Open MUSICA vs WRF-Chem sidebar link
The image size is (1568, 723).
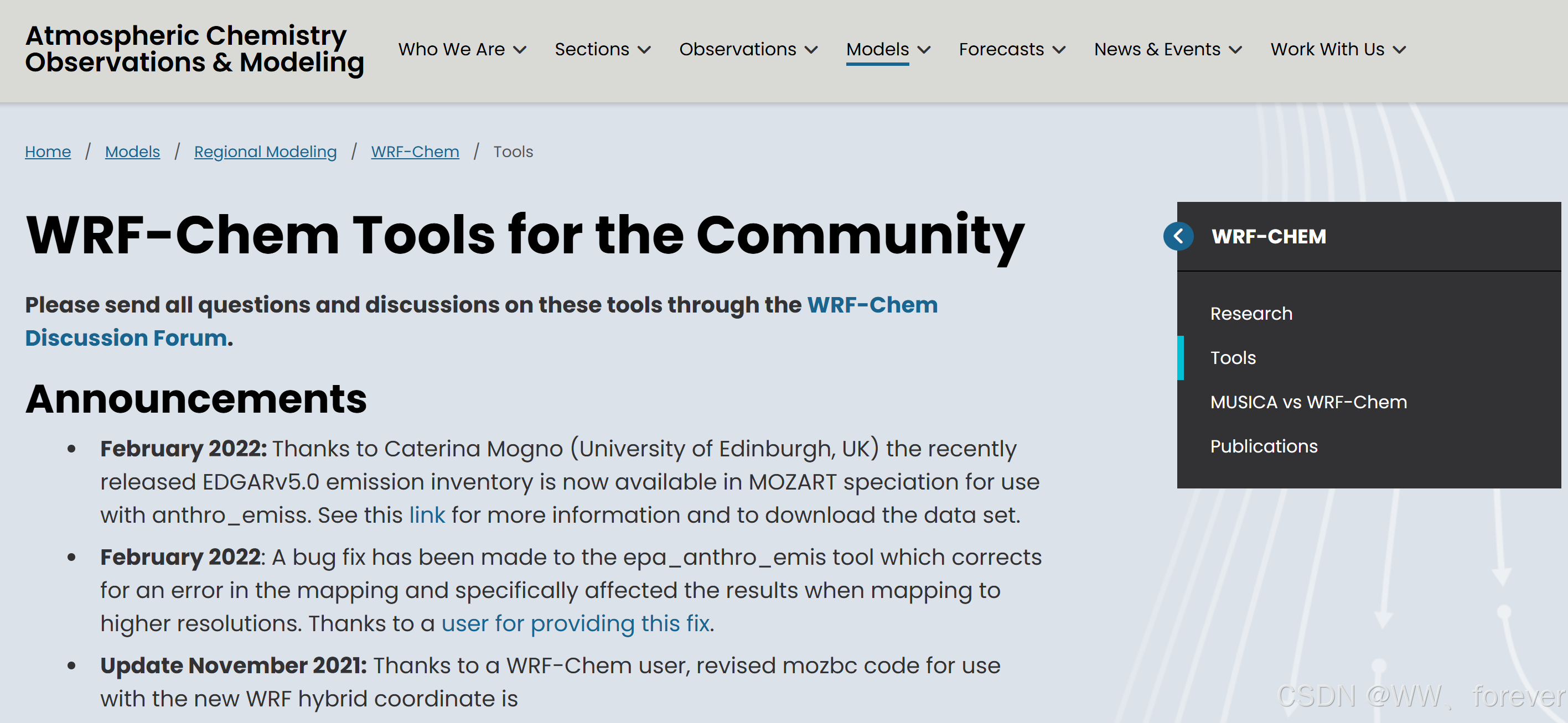click(1308, 402)
